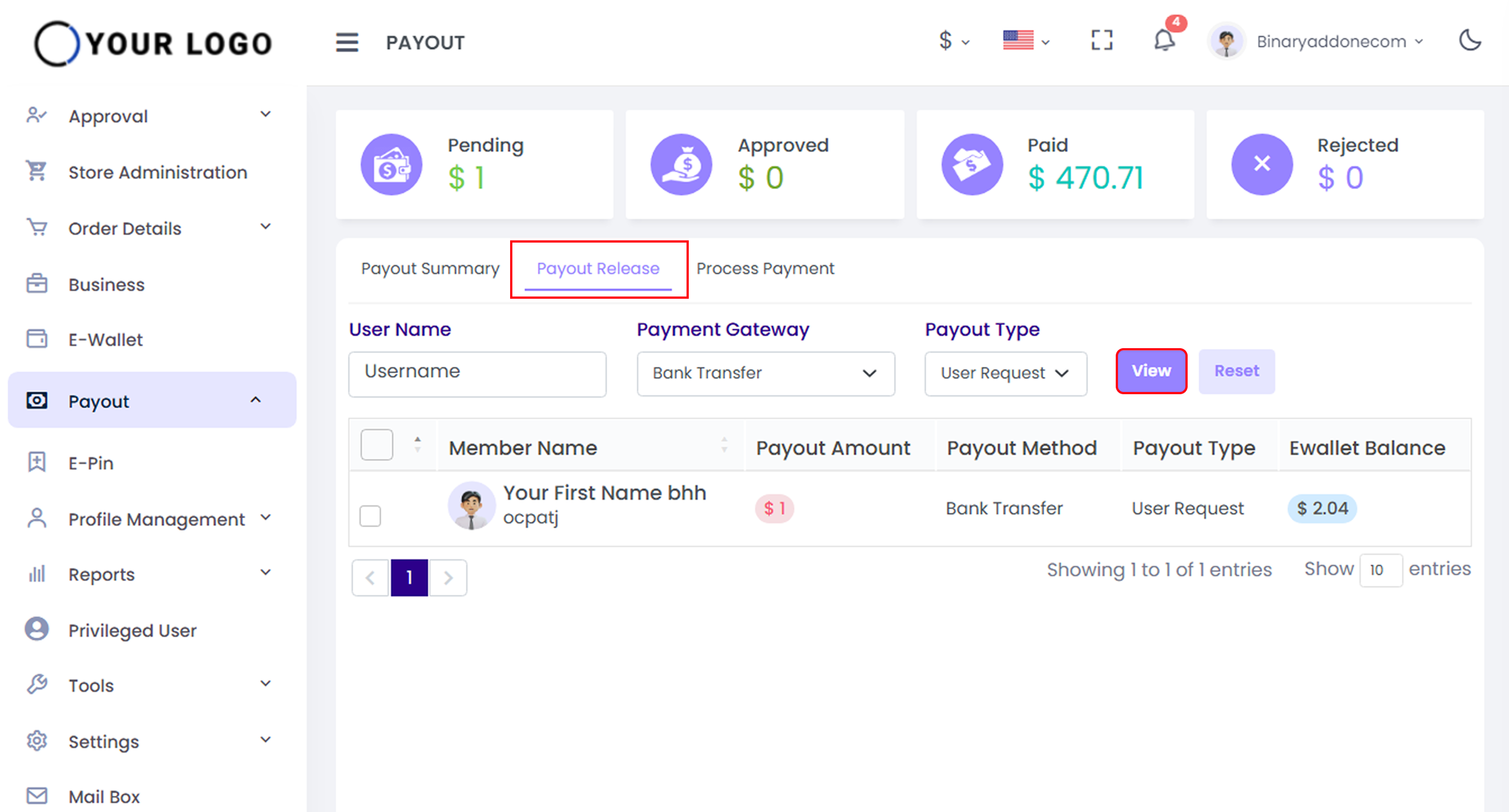Click the $ 1 payout amount badge

774,508
